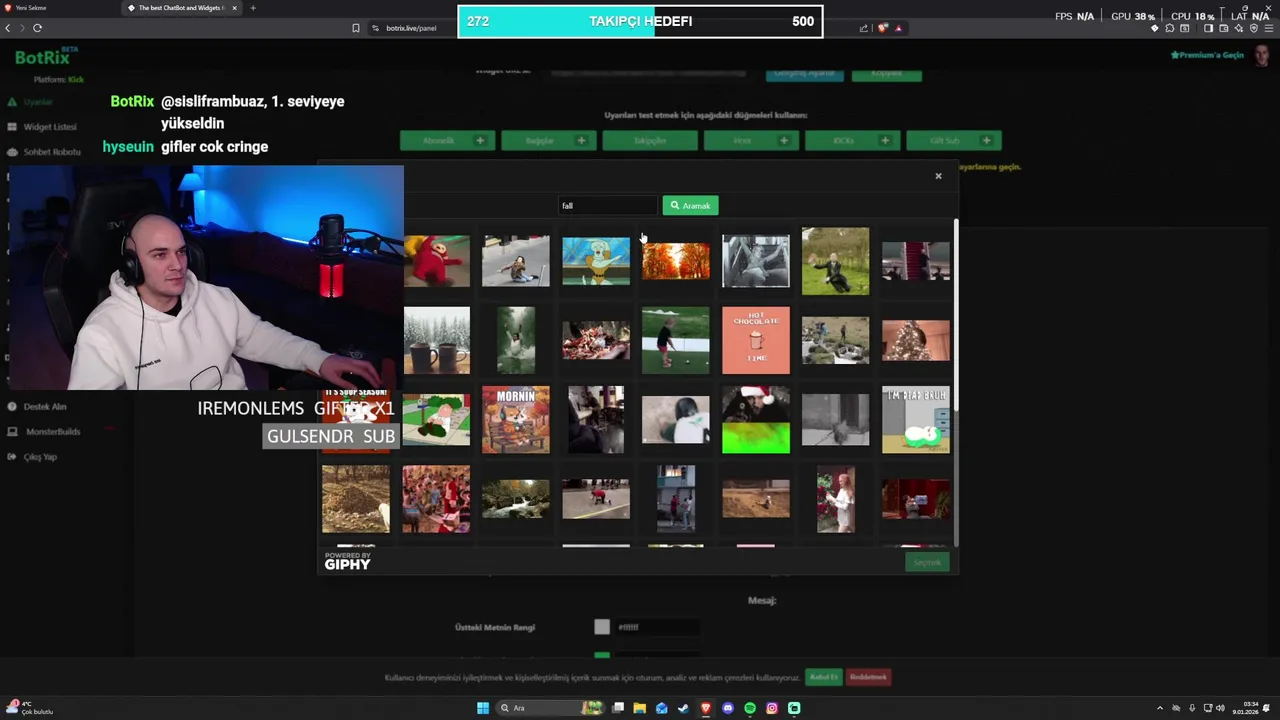This screenshot has width=1280, height=720.
Task: Open the MonsterBuilds sidebar link
Action: 52,432
